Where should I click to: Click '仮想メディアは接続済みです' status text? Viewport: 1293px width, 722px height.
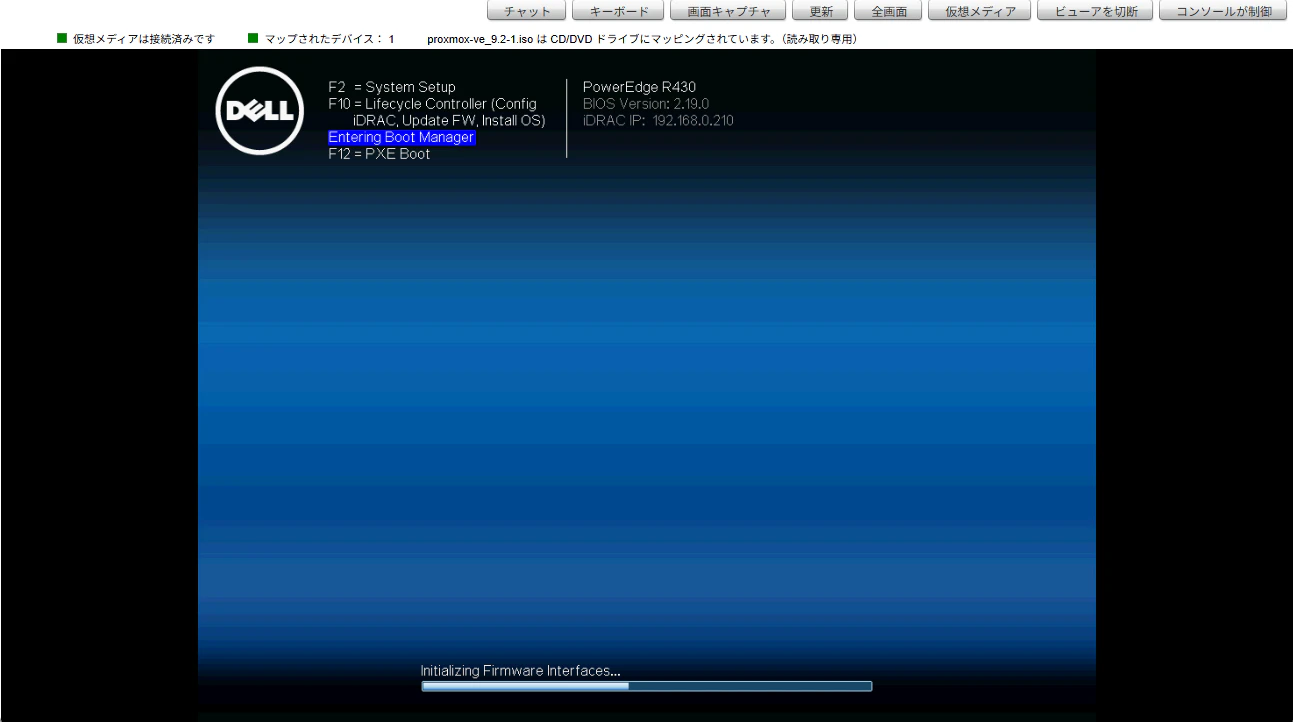144,38
